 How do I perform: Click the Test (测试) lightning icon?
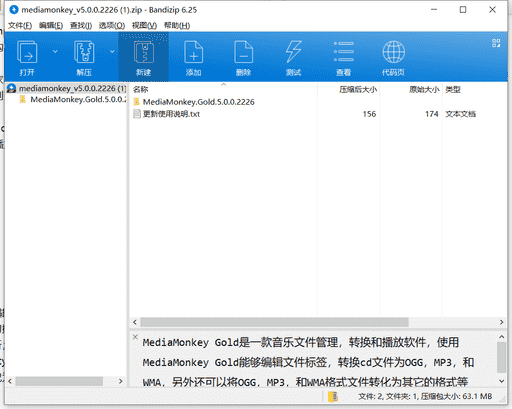pyautogui.click(x=293, y=57)
